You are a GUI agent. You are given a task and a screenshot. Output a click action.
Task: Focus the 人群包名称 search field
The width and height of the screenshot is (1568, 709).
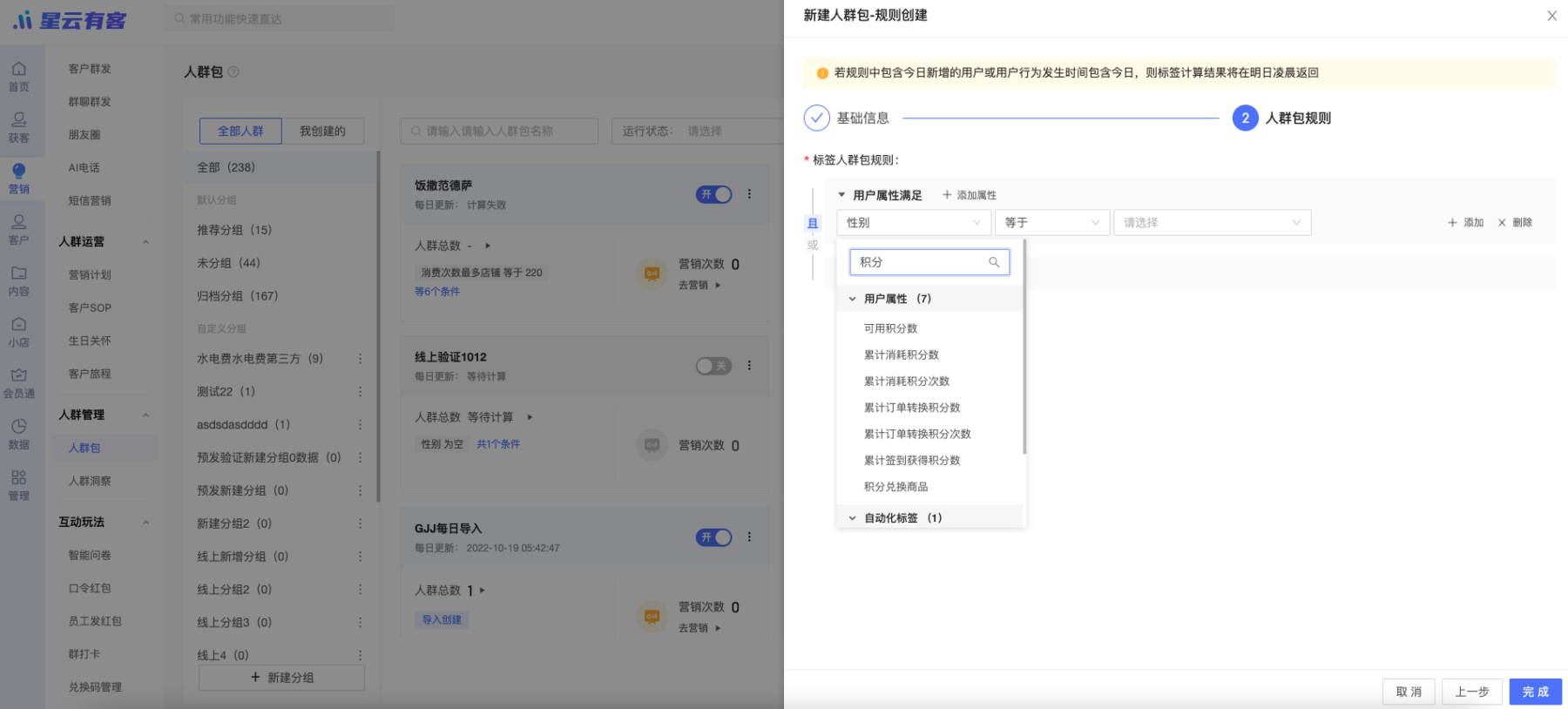point(499,132)
